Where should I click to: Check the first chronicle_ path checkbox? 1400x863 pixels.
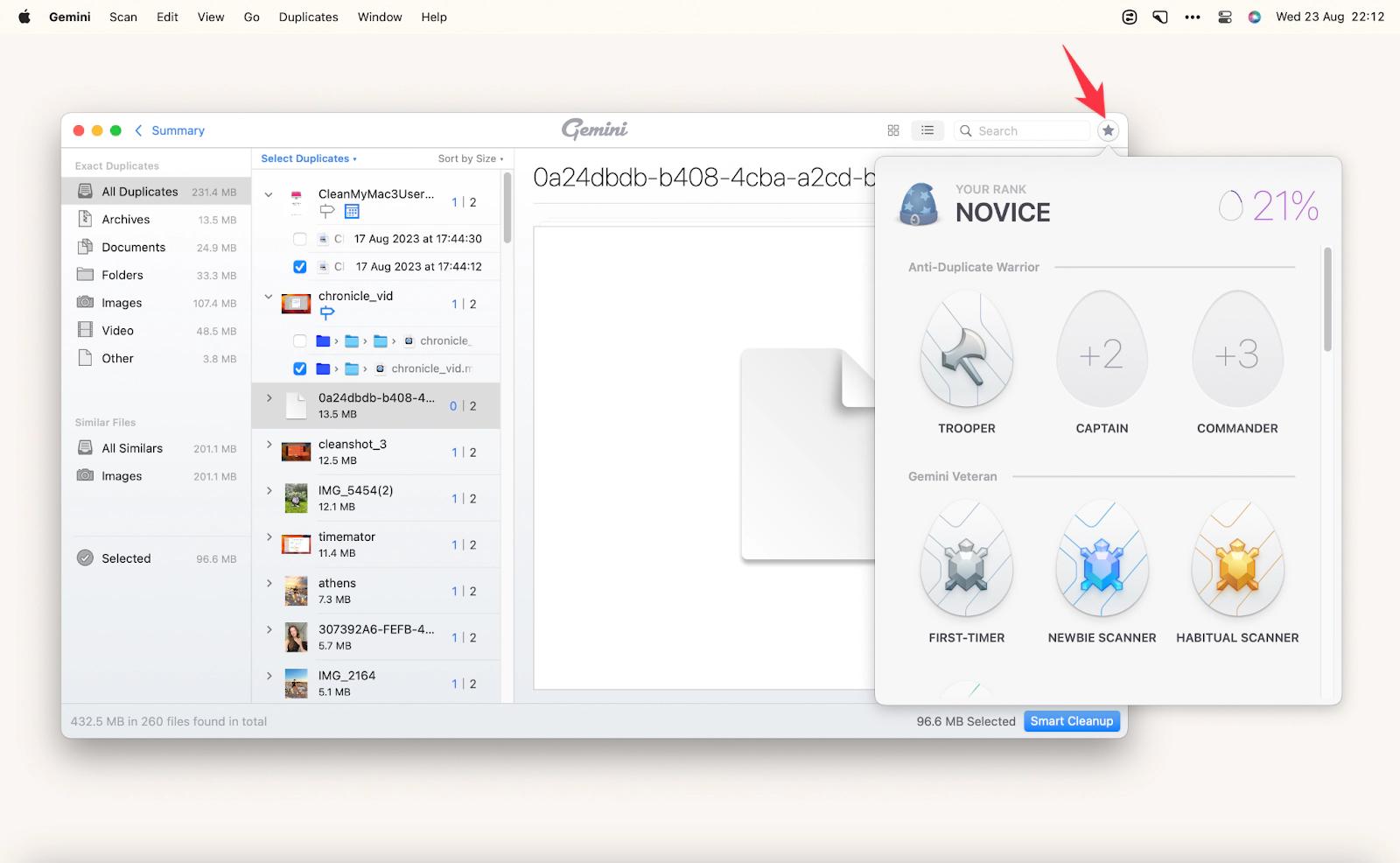(300, 340)
